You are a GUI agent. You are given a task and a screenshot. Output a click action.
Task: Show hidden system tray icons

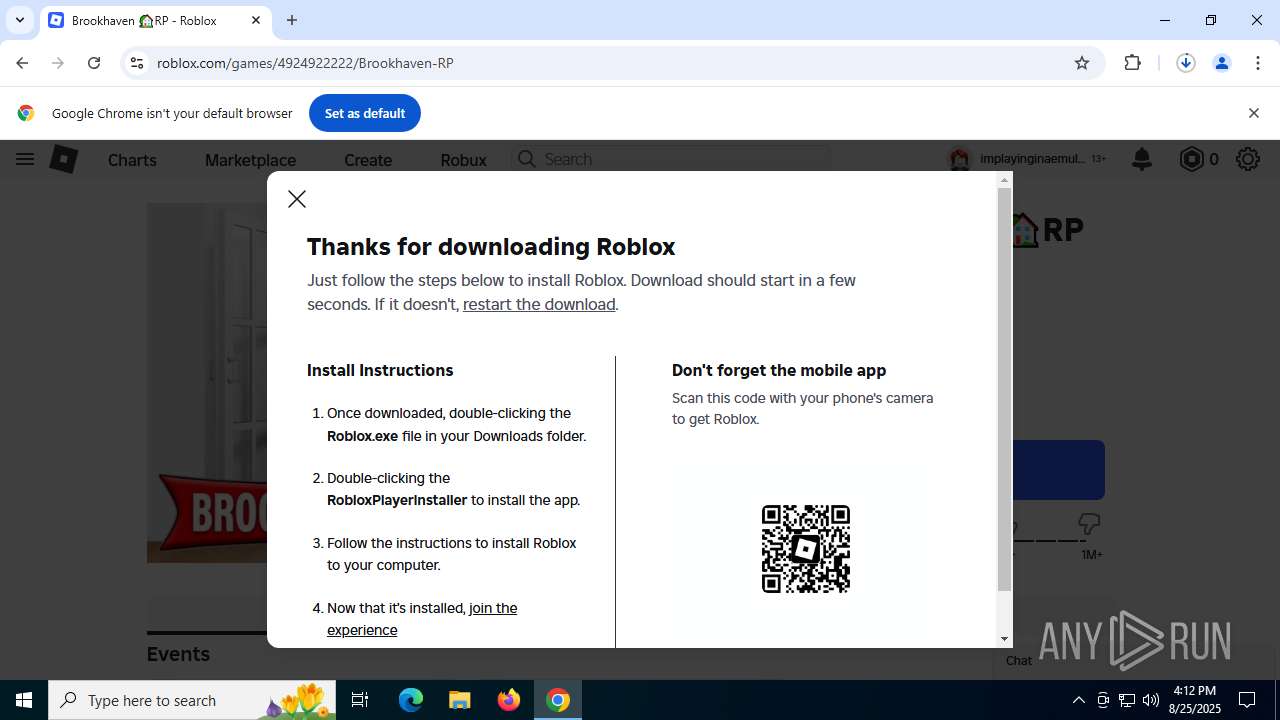1078,700
